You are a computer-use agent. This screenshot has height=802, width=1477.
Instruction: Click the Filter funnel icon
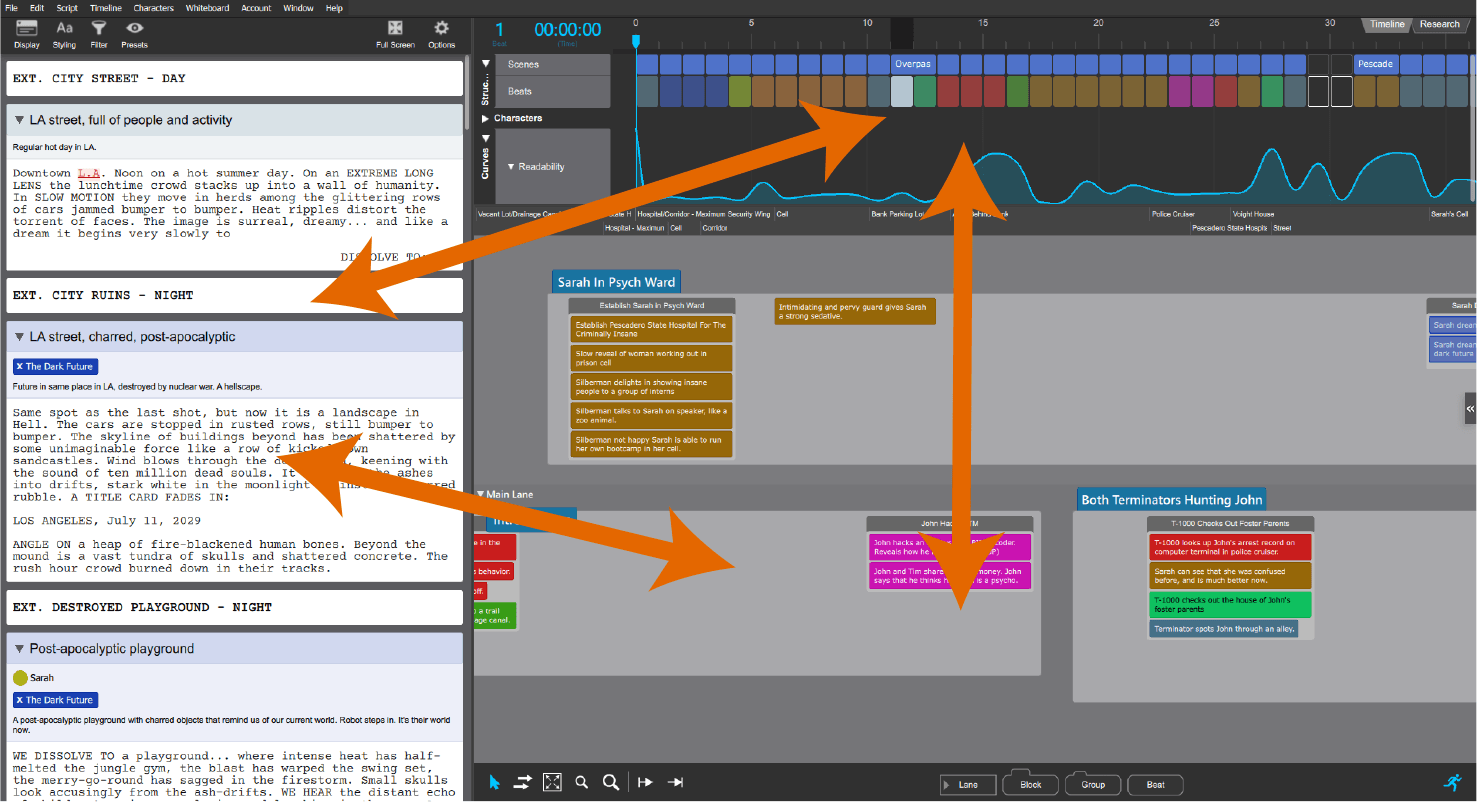98,28
